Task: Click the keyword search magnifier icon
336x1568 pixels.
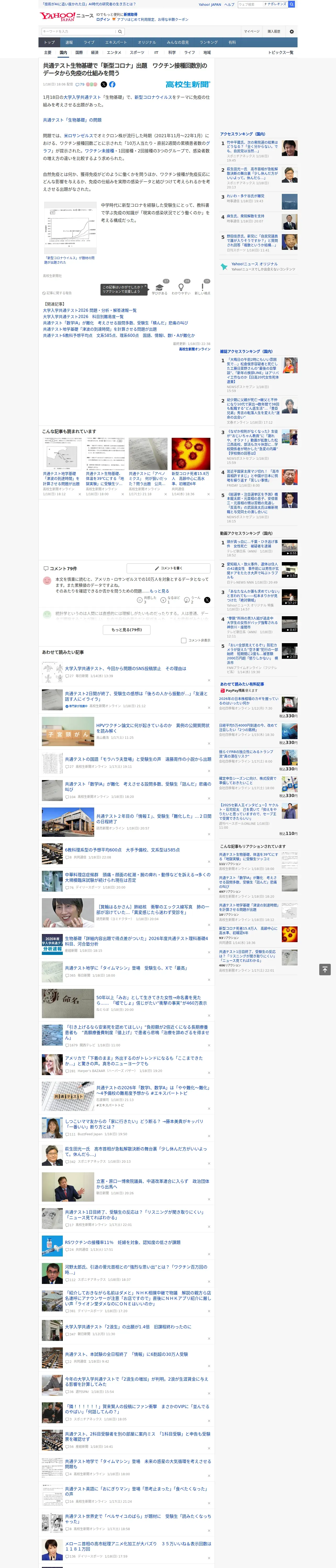Action: point(120,31)
